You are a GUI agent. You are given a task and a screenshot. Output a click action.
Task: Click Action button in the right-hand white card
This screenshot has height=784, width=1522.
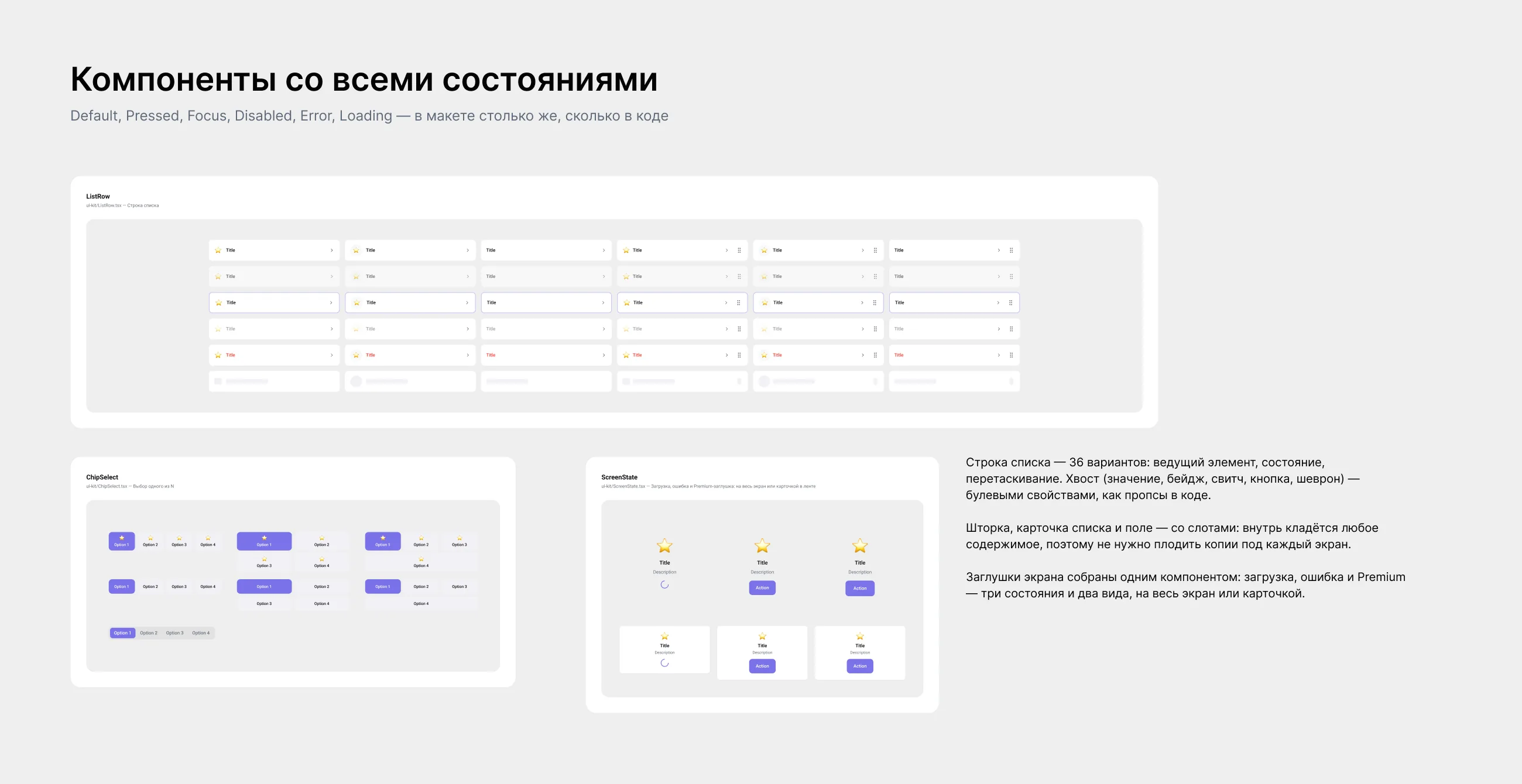click(x=861, y=666)
